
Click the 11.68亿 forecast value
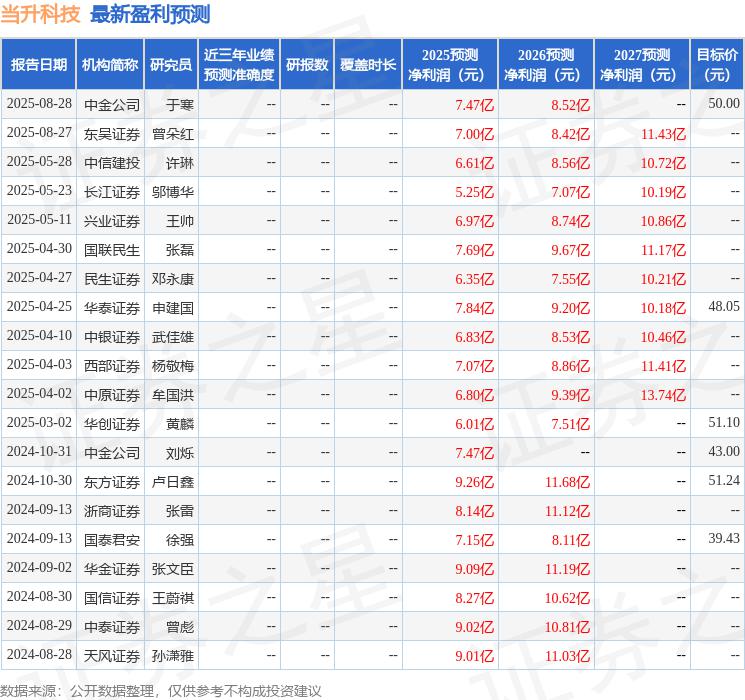click(x=567, y=482)
